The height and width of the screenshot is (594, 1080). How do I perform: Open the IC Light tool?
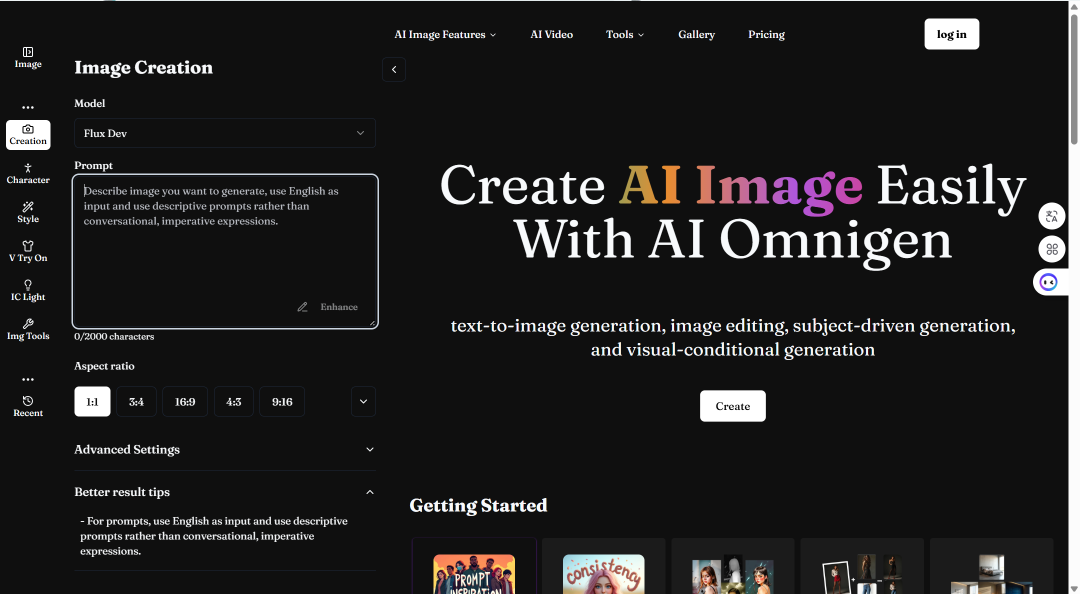point(28,291)
